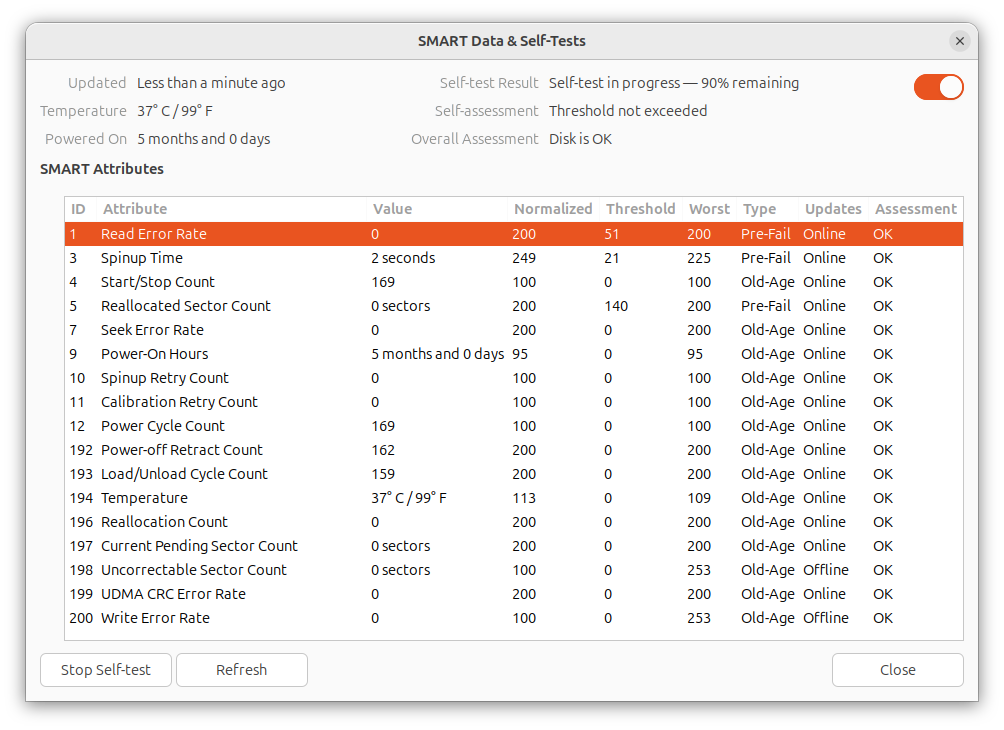Image resolution: width=1004 pixels, height=730 pixels.
Task: Select the Read Error Rate row
Action: point(514,234)
